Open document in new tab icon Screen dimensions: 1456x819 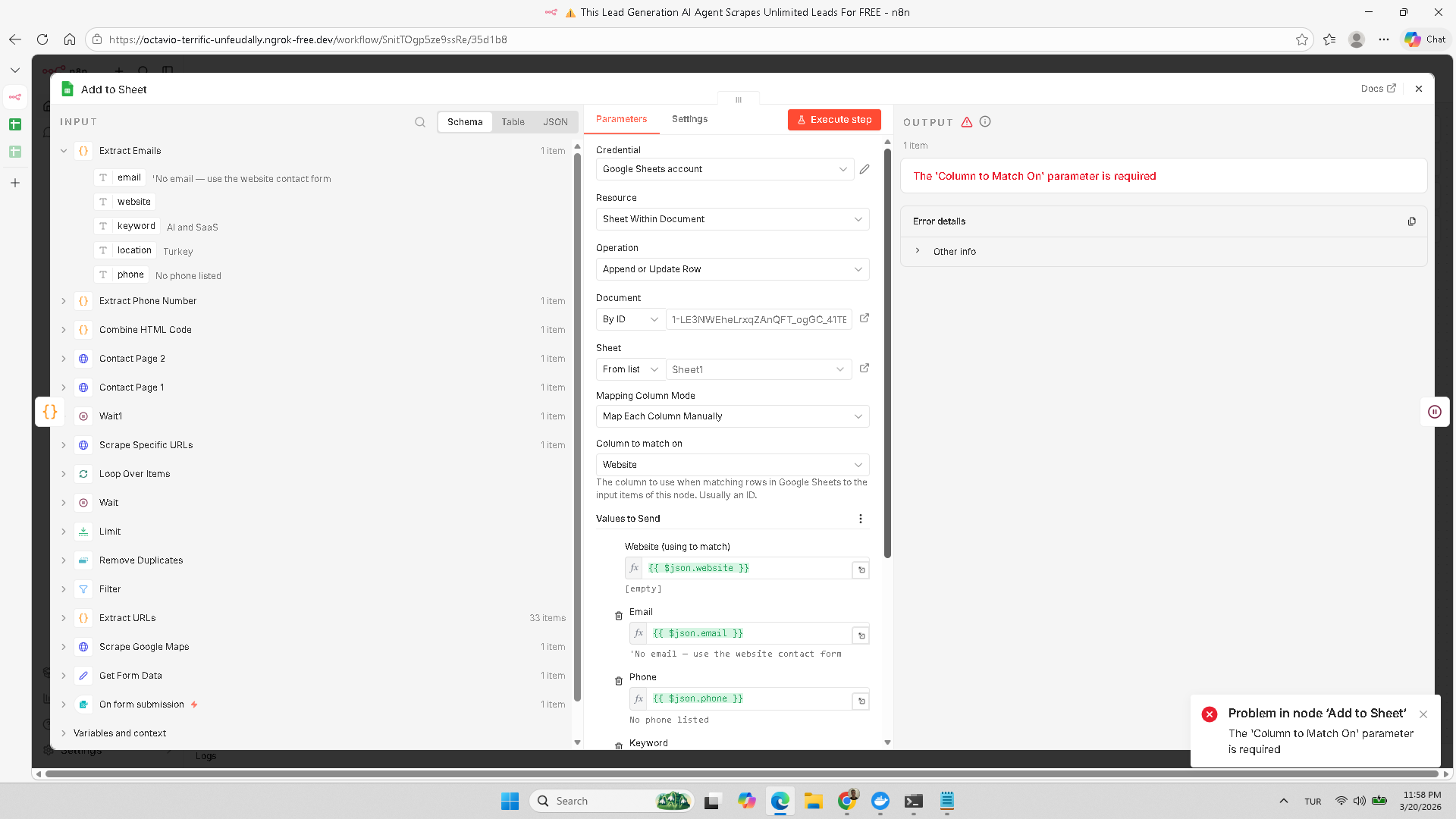click(864, 318)
